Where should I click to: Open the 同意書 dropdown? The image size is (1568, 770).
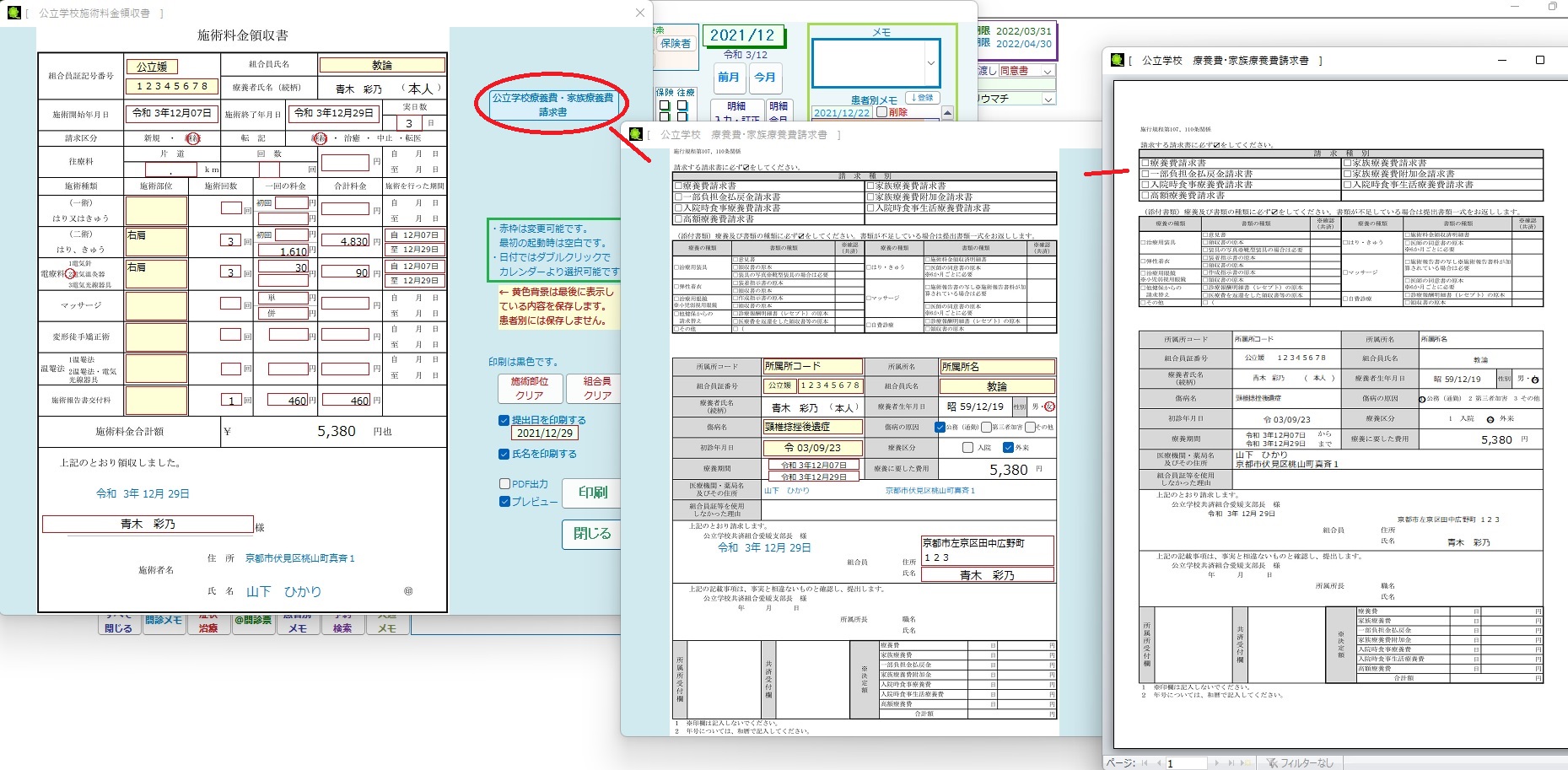[x=1048, y=72]
